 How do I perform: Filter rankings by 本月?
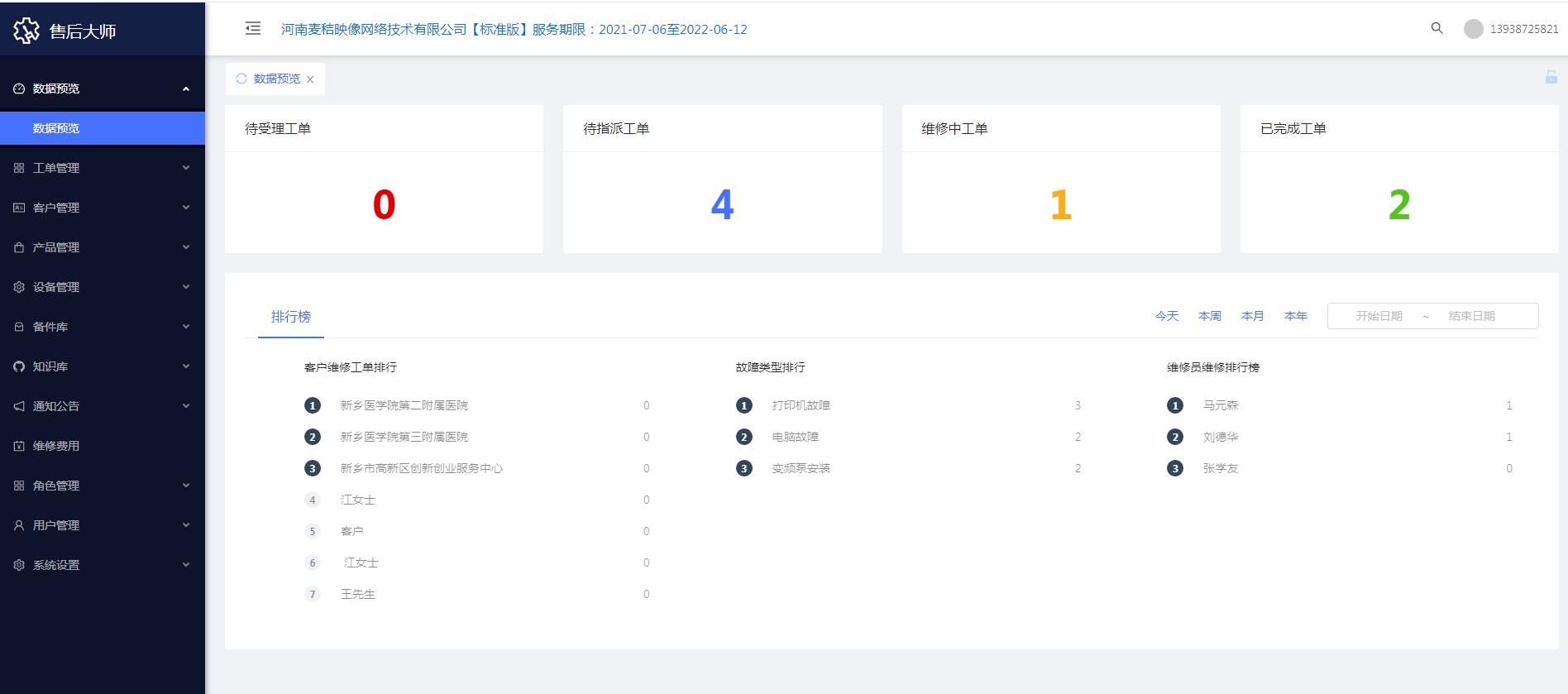(1252, 316)
